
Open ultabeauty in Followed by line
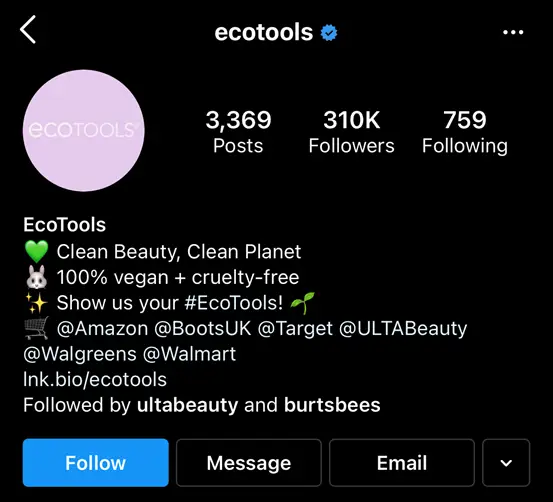pyautogui.click(x=188, y=405)
